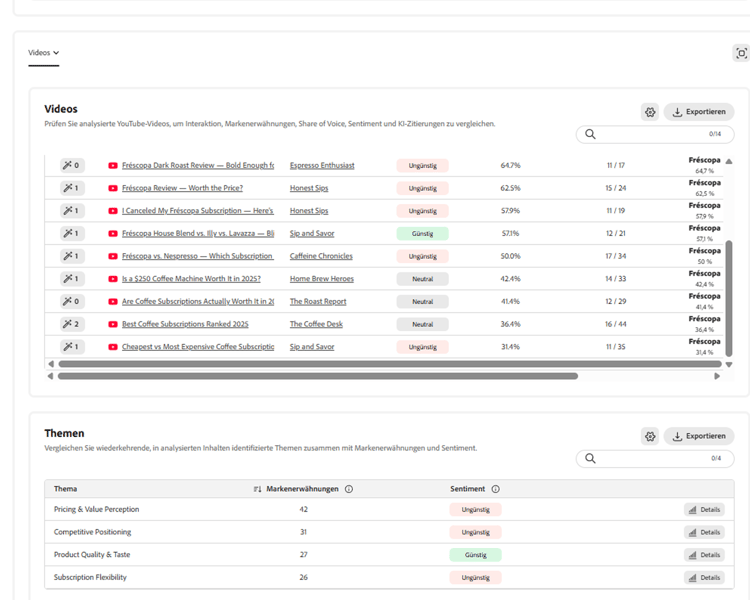The width and height of the screenshot is (750, 600).
Task: Click wand badge for Fréscopa Dark Roast Review row
Action: pyautogui.click(x=72, y=166)
